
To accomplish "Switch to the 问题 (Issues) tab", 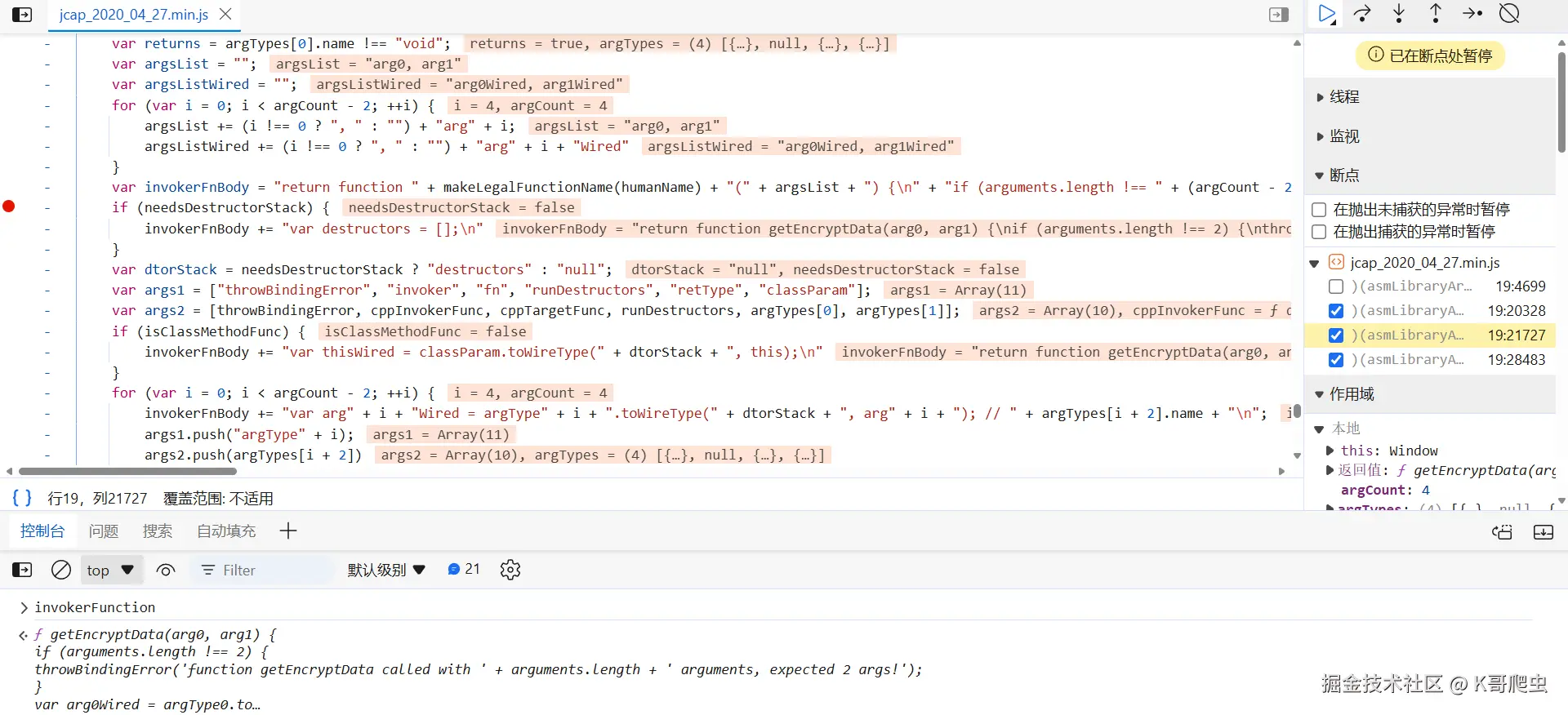I will pyautogui.click(x=104, y=531).
